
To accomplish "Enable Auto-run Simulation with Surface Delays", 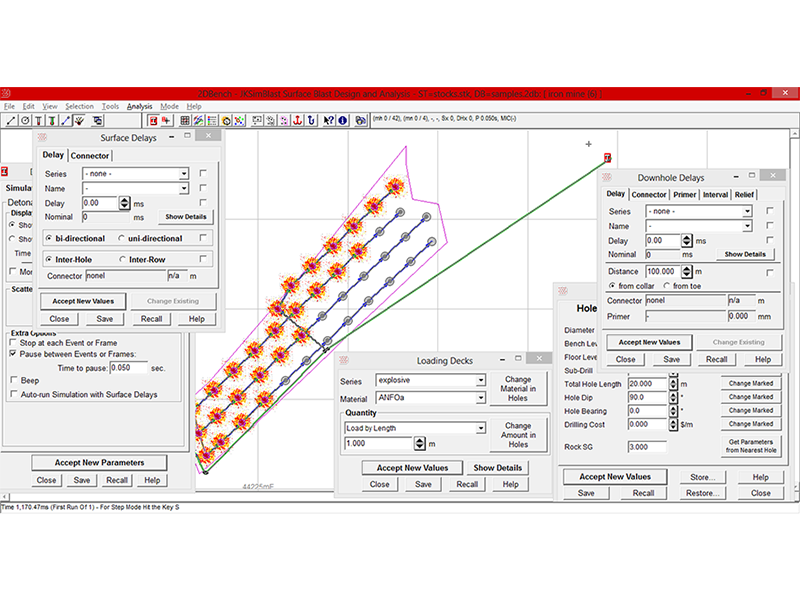I will click(13, 394).
